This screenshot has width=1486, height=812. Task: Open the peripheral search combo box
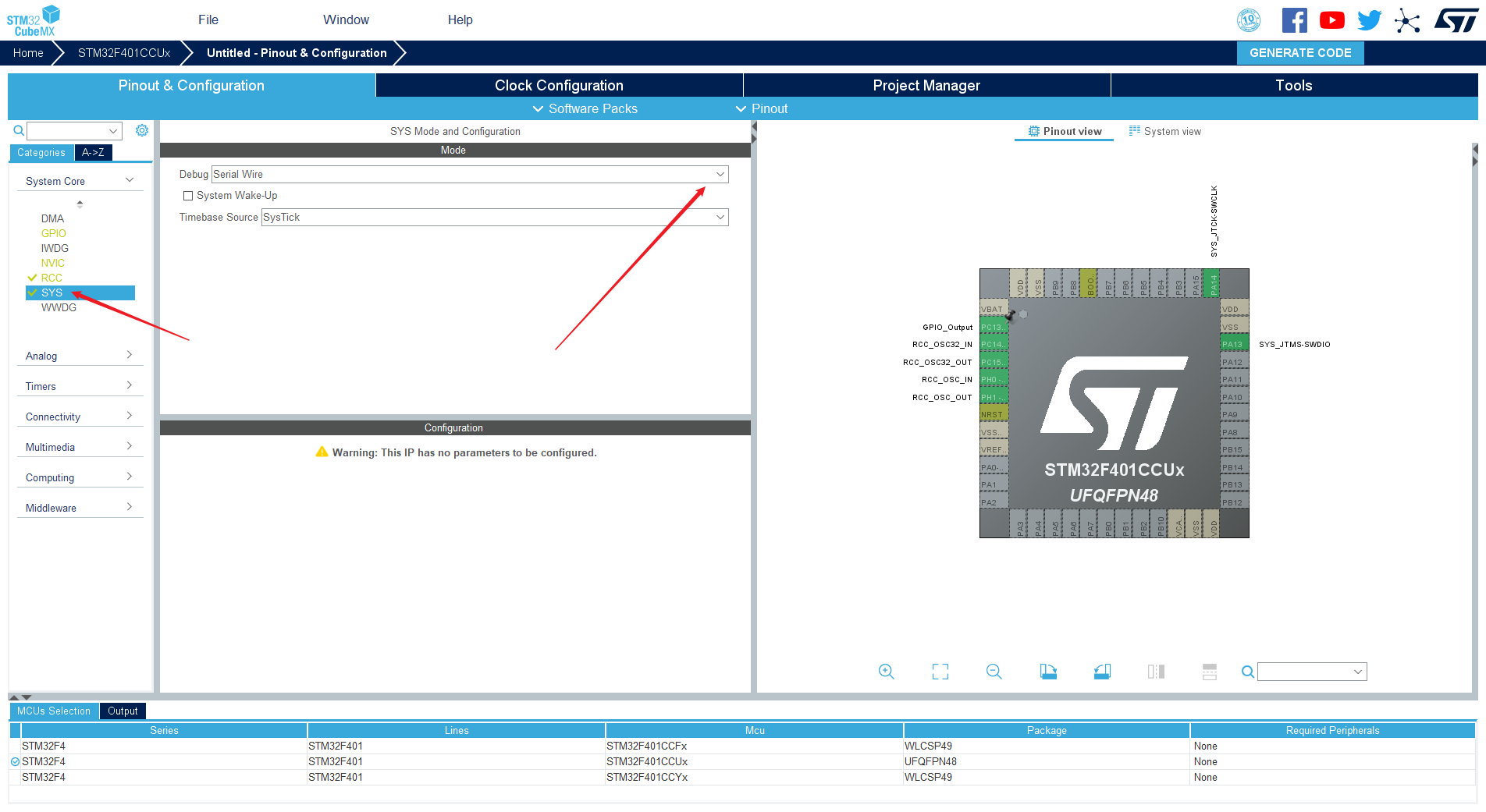point(74,130)
